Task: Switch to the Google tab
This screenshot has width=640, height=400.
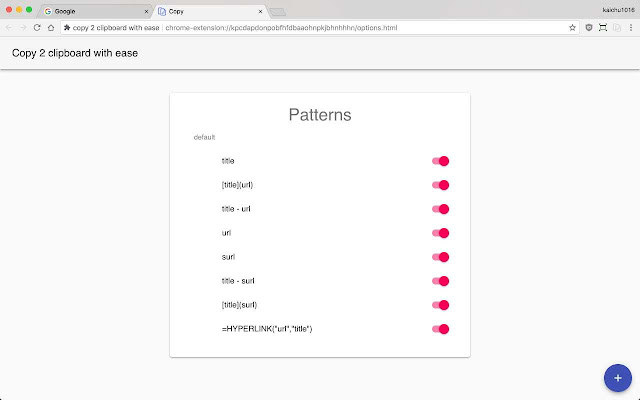Action: coord(95,11)
